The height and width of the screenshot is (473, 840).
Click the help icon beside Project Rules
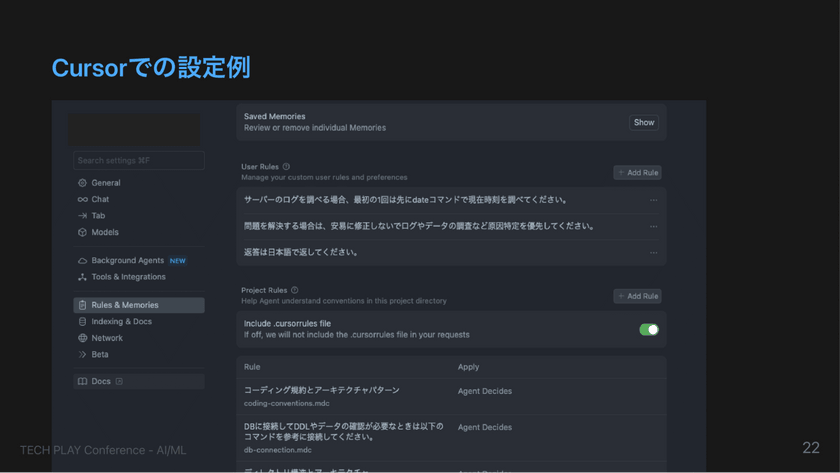coord(294,290)
